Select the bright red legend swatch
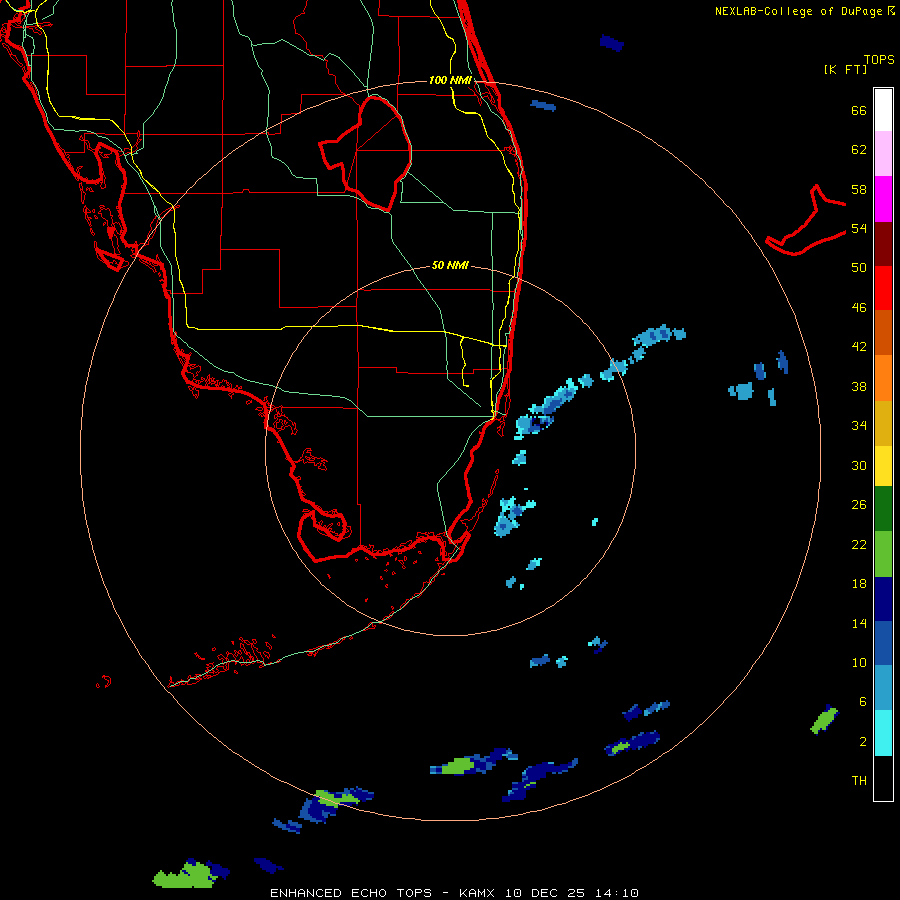Screen dimensions: 900x900 click(x=883, y=288)
